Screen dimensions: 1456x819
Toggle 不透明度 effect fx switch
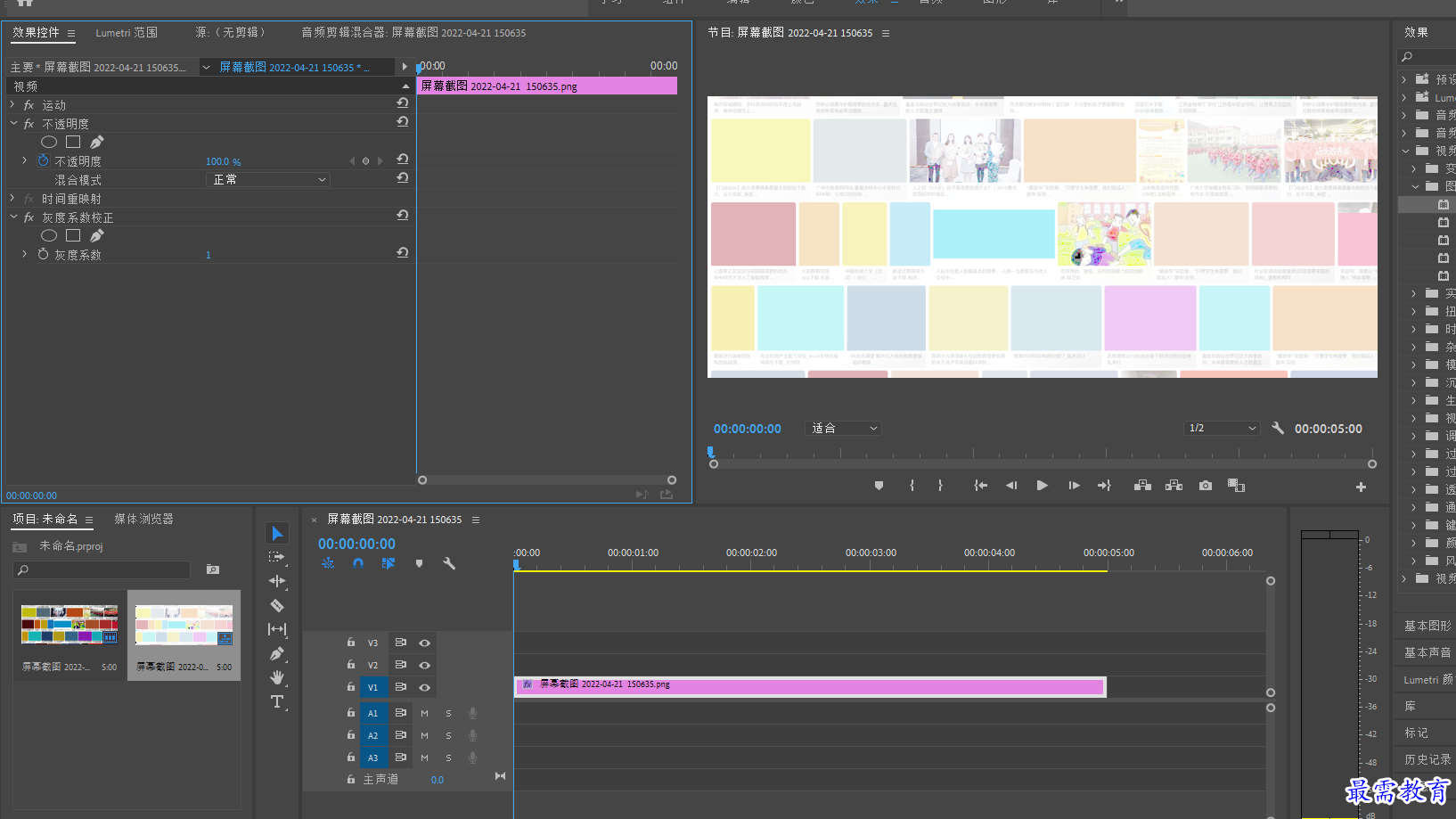pos(29,124)
